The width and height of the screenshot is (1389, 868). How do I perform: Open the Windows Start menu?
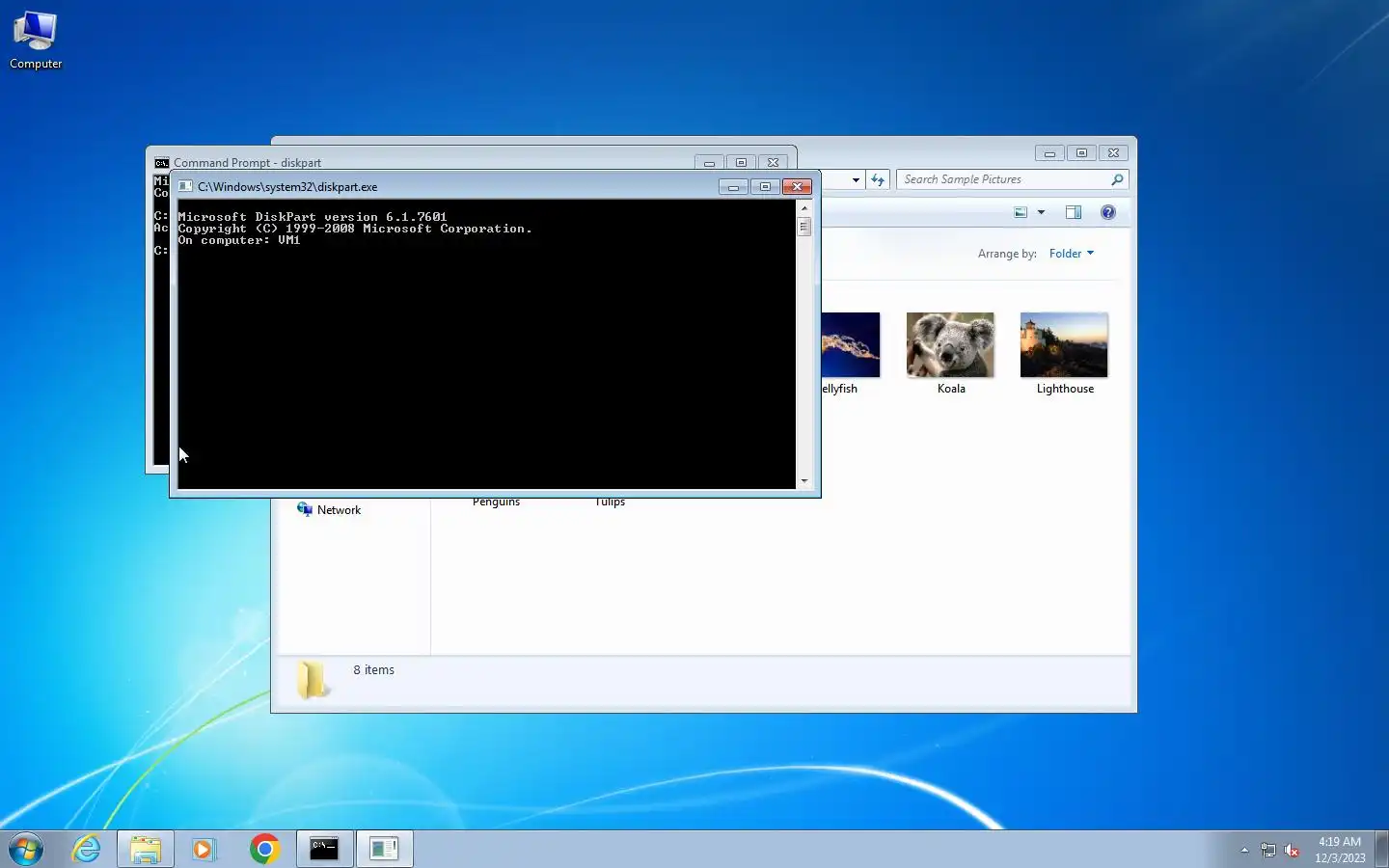click(26, 849)
